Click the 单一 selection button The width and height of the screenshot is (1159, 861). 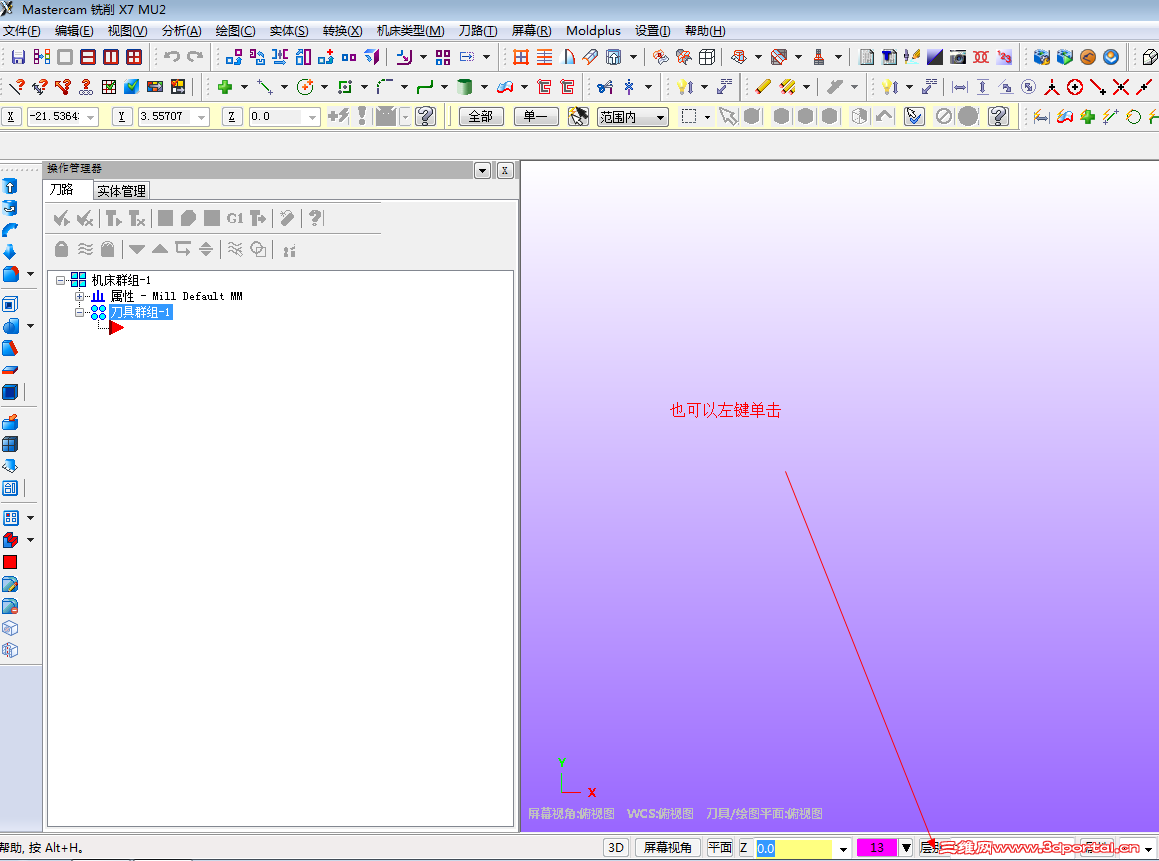[x=535, y=117]
